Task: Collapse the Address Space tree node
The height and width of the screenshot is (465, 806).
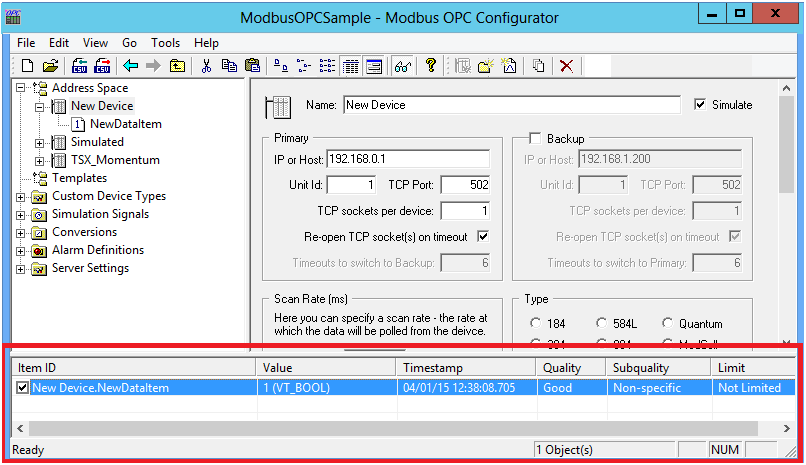Action: point(20,88)
